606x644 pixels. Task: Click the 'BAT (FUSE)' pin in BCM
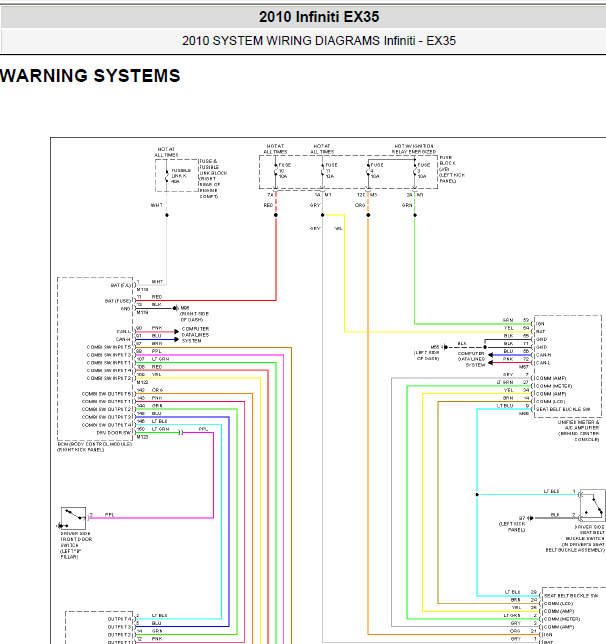tap(118, 301)
